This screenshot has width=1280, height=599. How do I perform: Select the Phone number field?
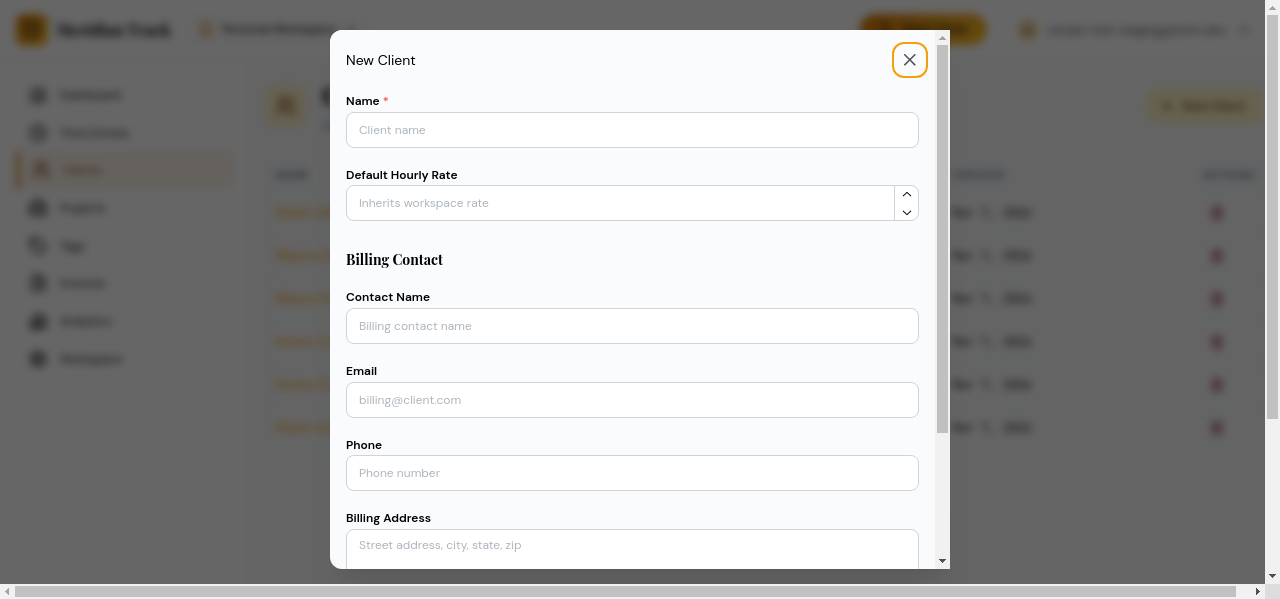click(632, 473)
